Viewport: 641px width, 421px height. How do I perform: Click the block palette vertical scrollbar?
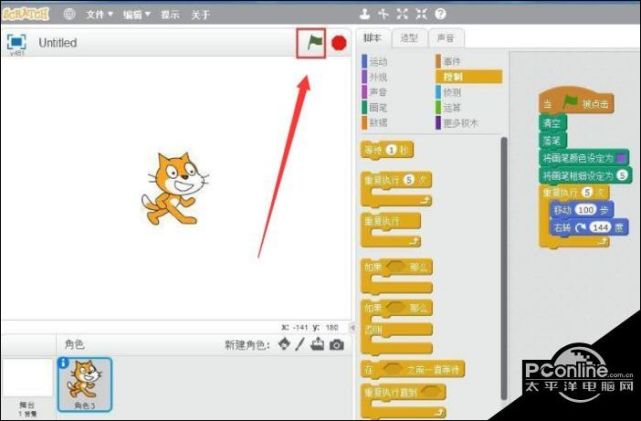click(x=504, y=268)
